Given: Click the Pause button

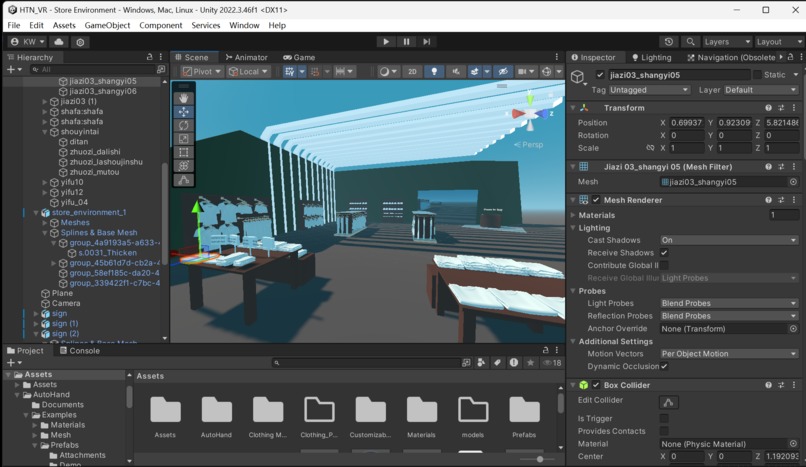Looking at the screenshot, I should coord(407,42).
